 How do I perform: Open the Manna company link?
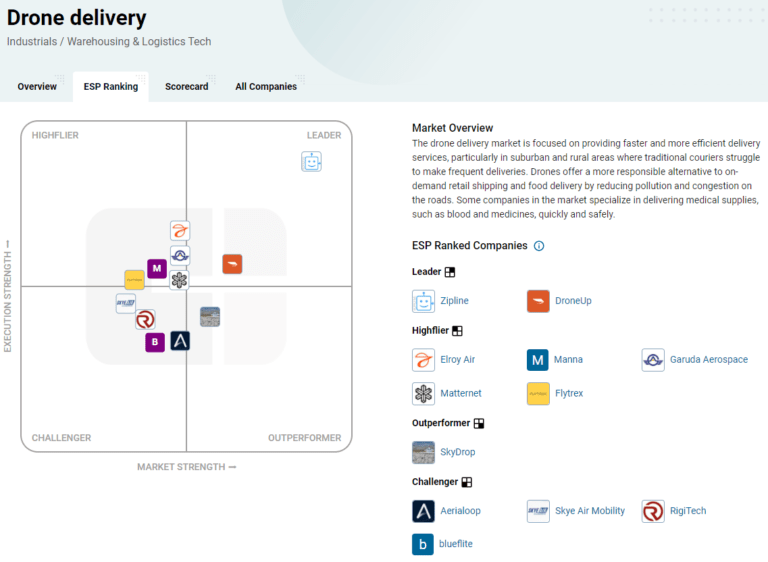click(x=568, y=360)
